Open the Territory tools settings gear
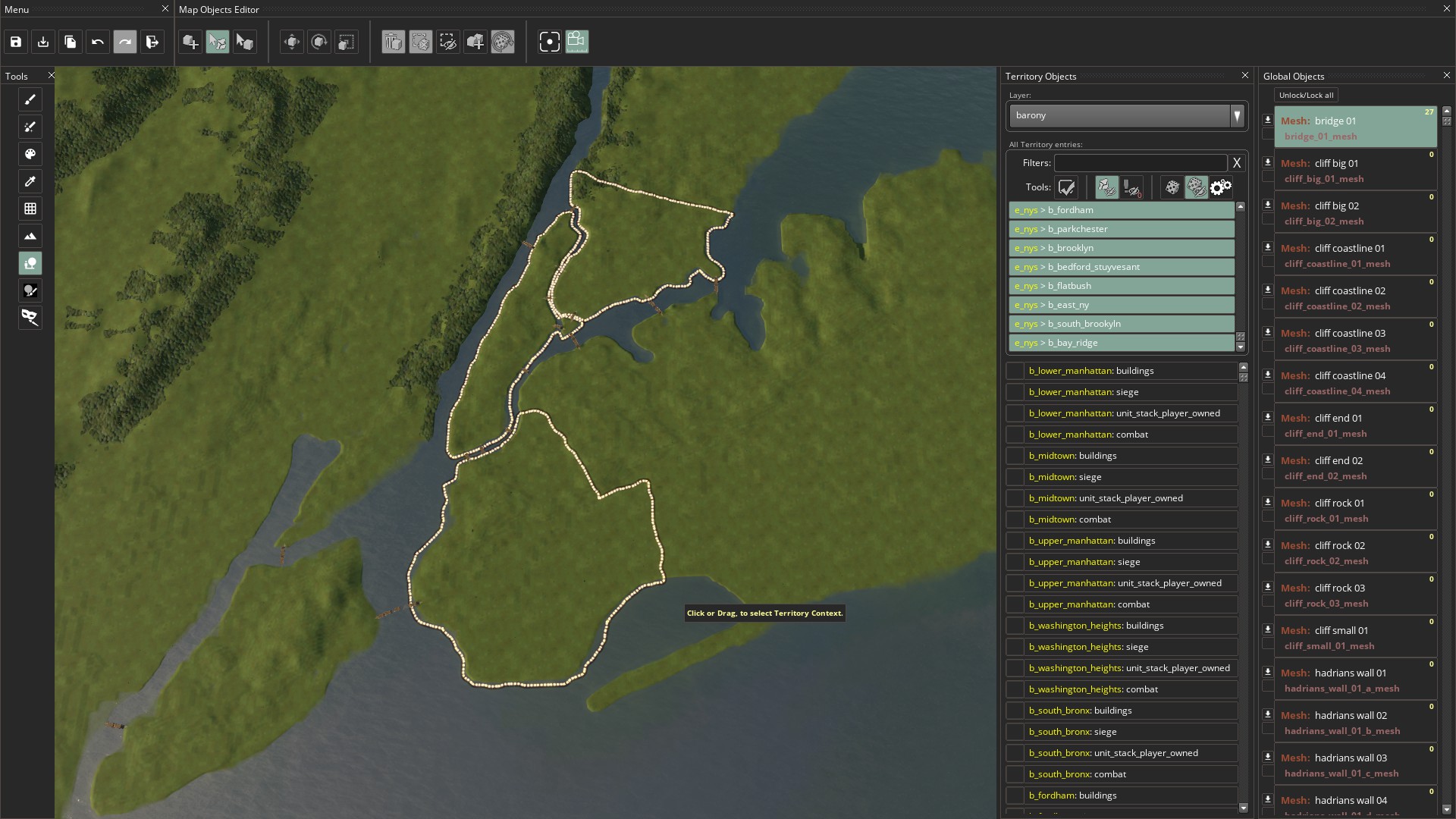This screenshot has height=819, width=1456. (x=1219, y=187)
